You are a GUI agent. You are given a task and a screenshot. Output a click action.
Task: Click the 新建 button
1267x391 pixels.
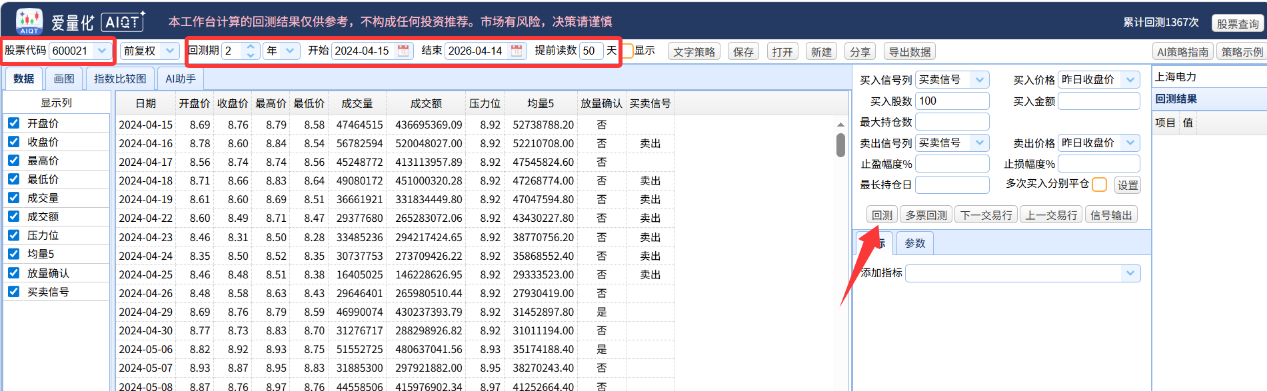click(x=821, y=51)
